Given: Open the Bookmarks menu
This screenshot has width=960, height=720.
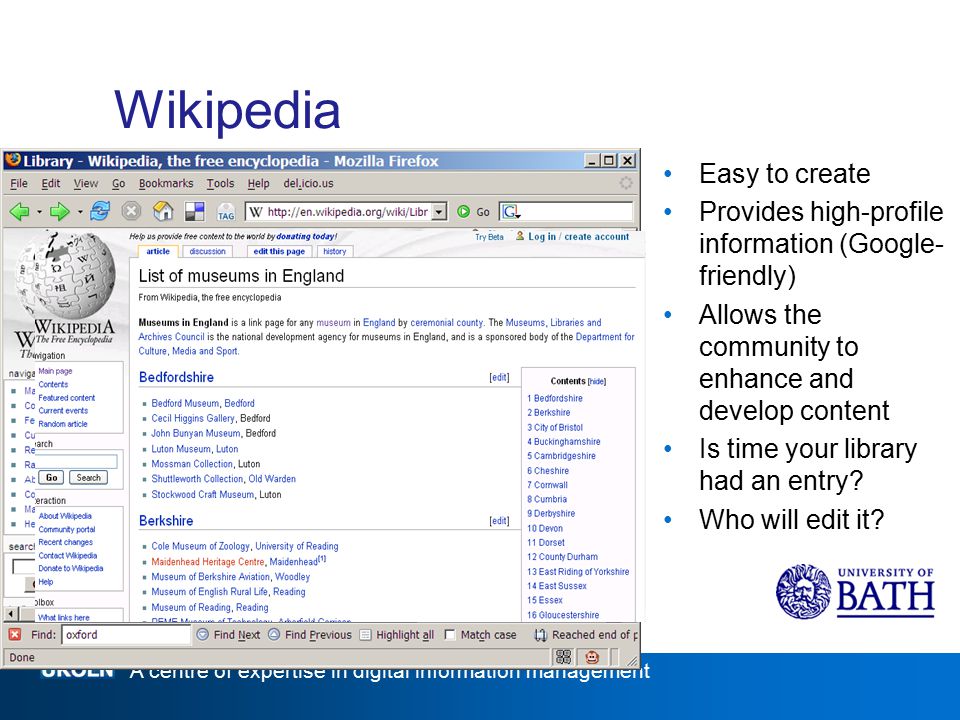Looking at the screenshot, I should pos(166,183).
